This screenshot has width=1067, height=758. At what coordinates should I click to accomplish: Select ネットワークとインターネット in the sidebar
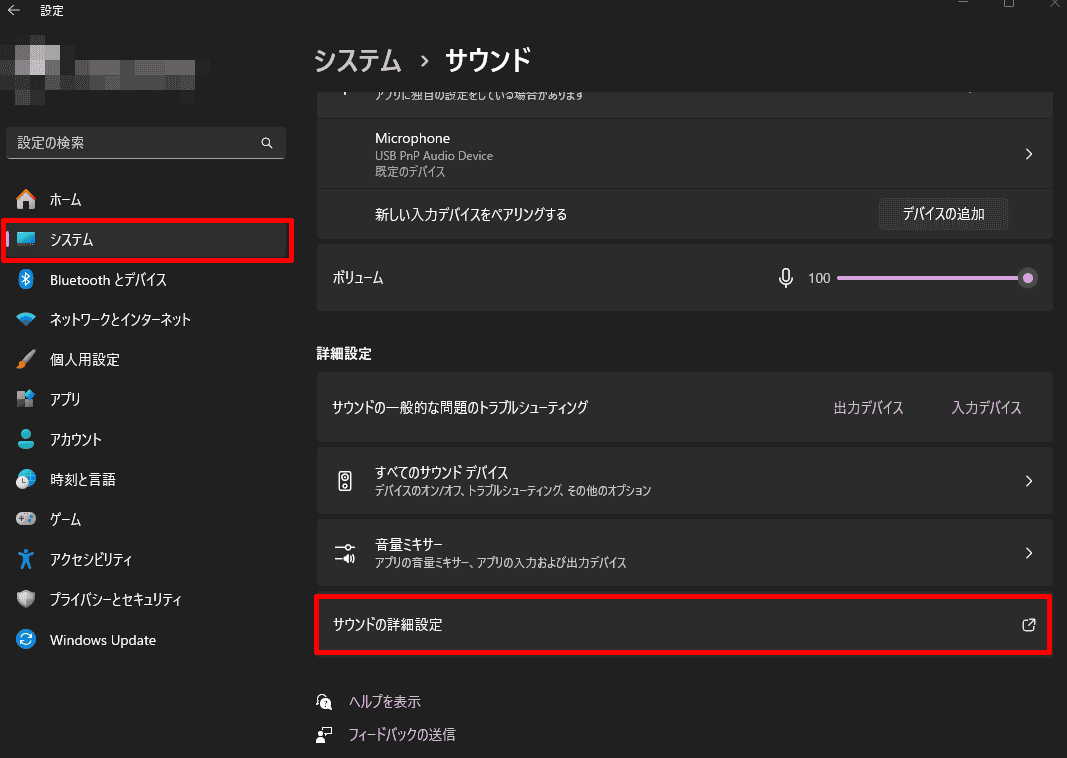point(120,320)
